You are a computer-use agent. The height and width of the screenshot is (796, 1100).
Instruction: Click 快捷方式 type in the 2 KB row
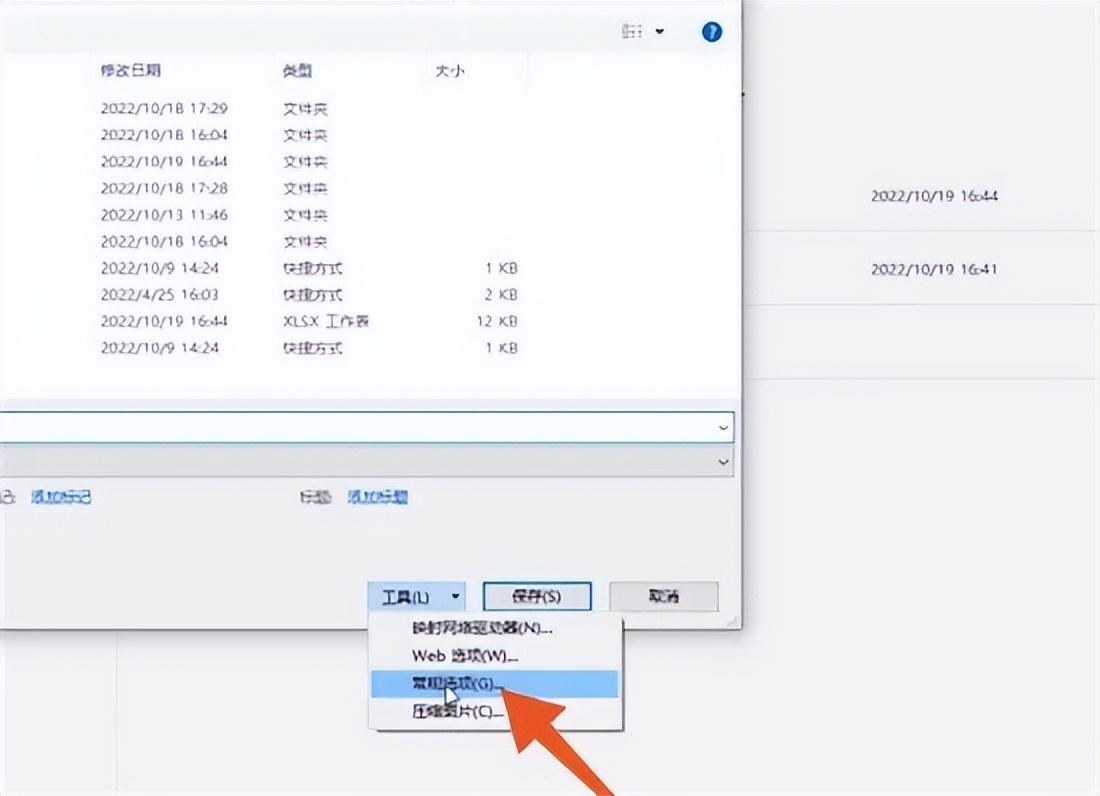[x=312, y=295]
